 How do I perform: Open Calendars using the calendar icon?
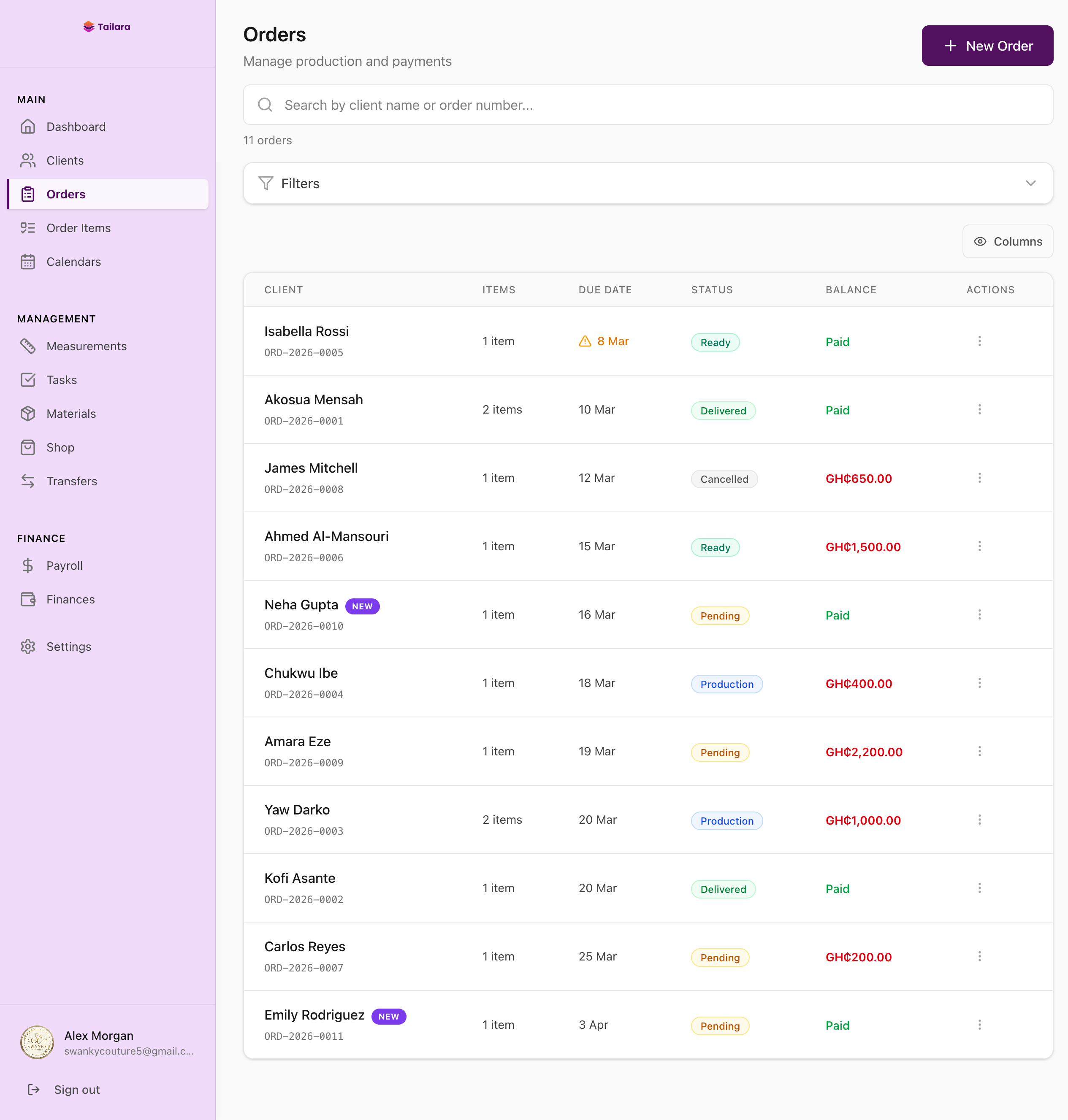(x=28, y=262)
